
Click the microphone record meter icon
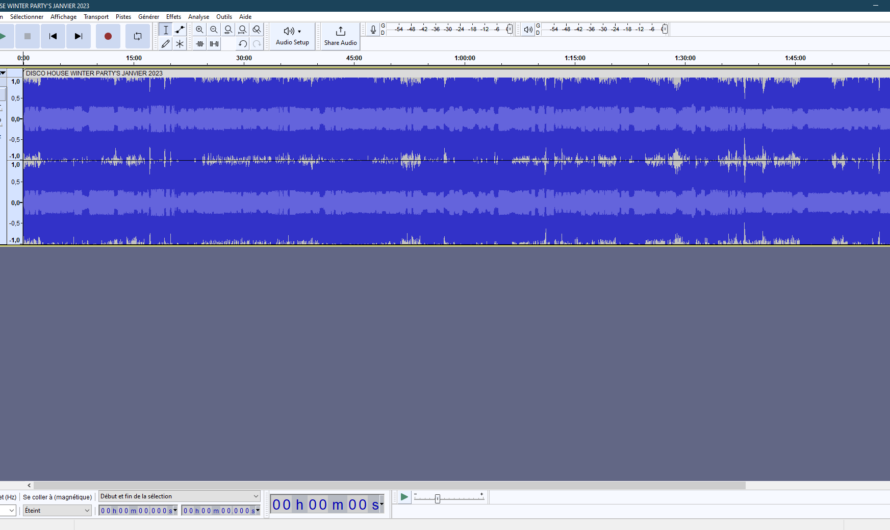click(373, 30)
